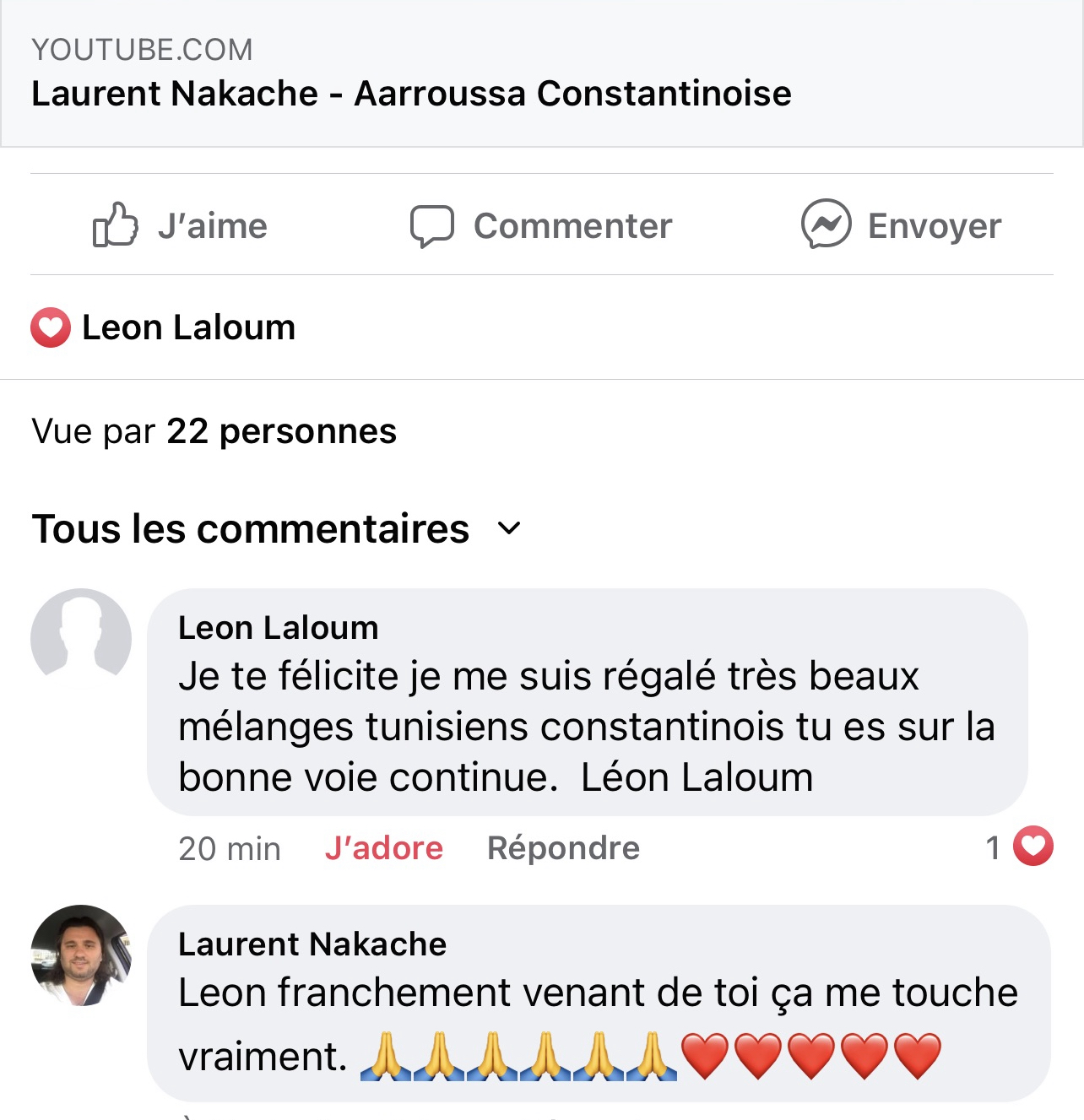1084x1120 pixels.
Task: Open Leon Laloum's name in the comment
Action: click(x=278, y=628)
